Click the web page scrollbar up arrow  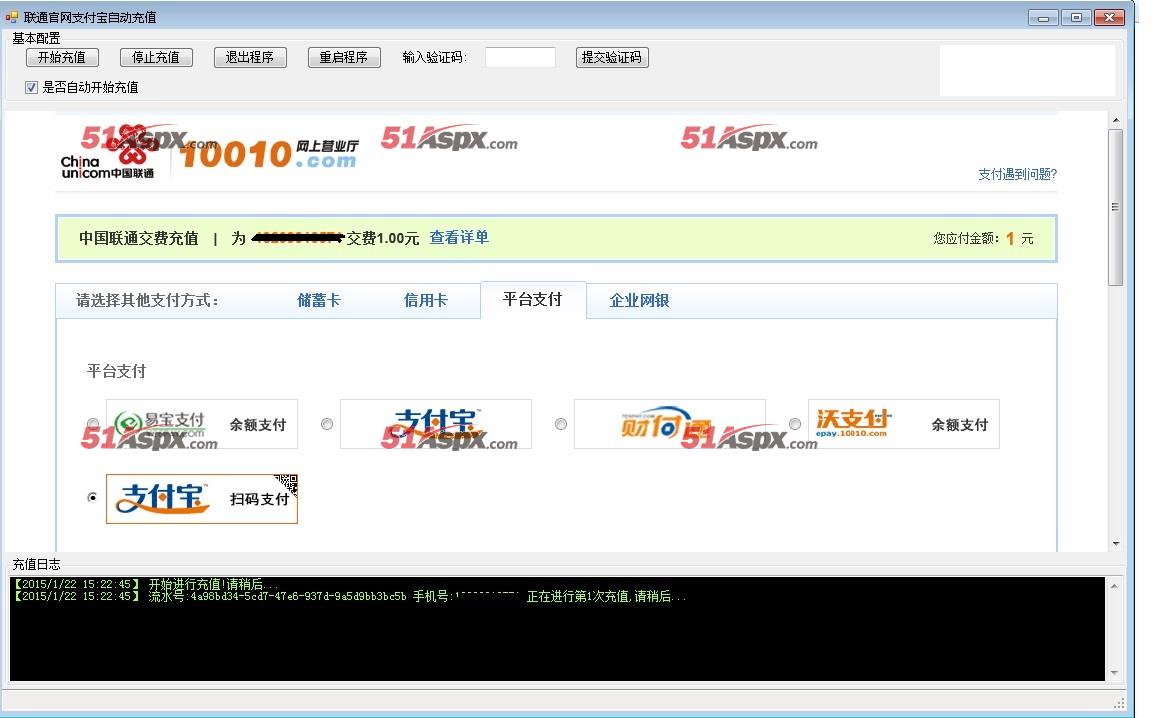[x=1115, y=120]
